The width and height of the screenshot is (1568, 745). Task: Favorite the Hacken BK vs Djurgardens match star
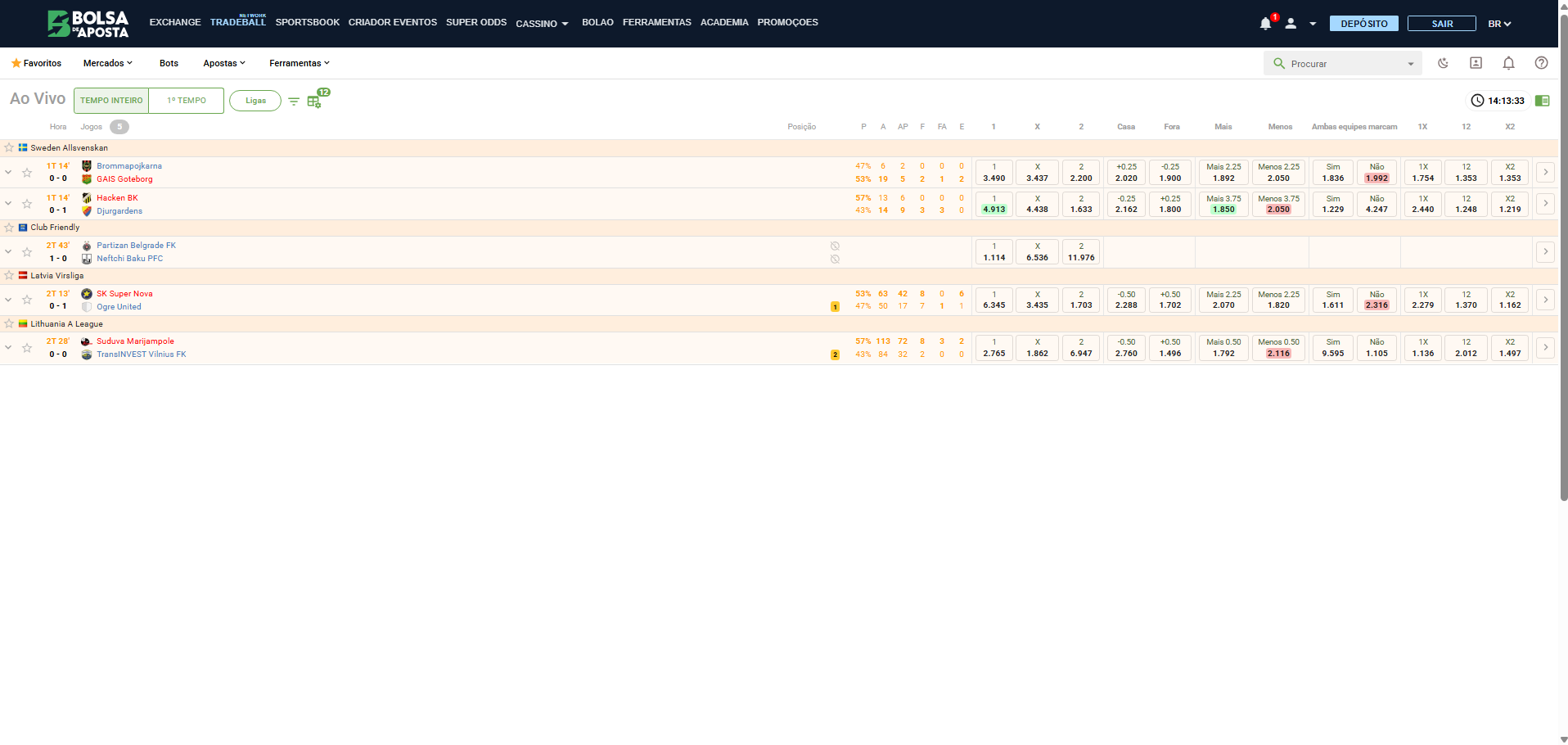coord(27,204)
